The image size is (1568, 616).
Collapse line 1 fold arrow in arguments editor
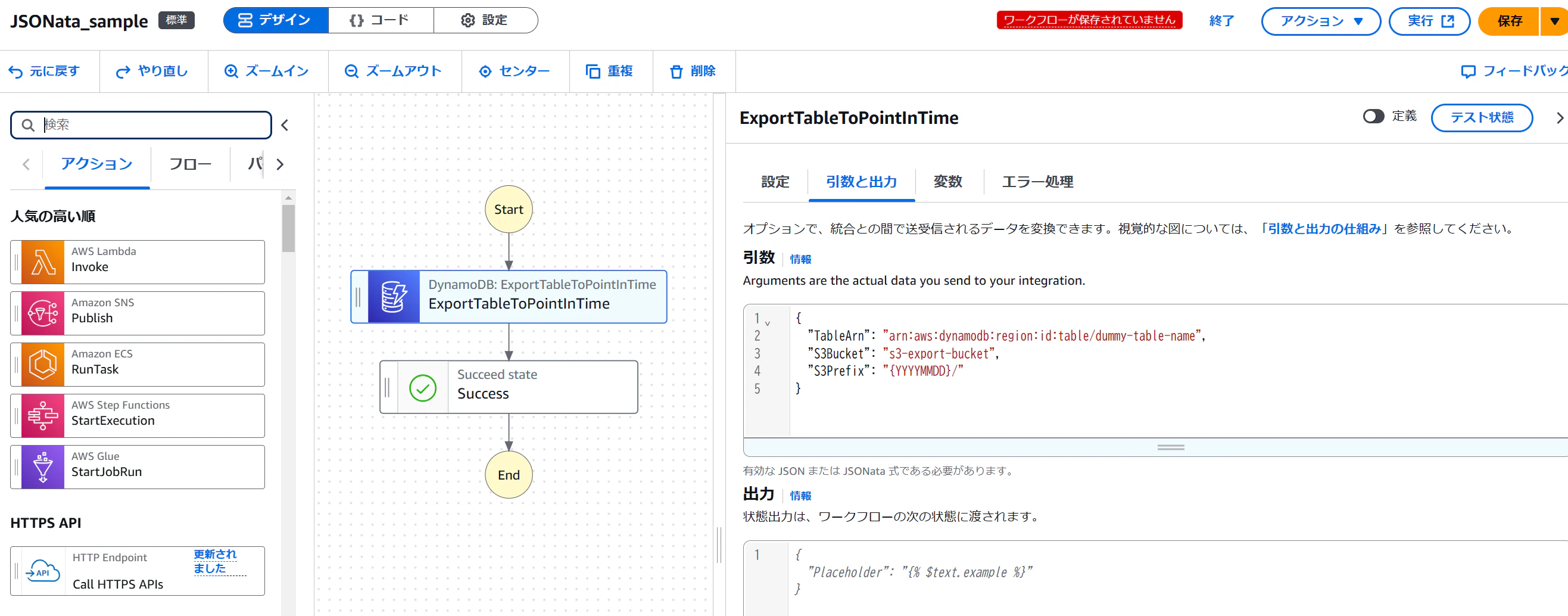[768, 323]
